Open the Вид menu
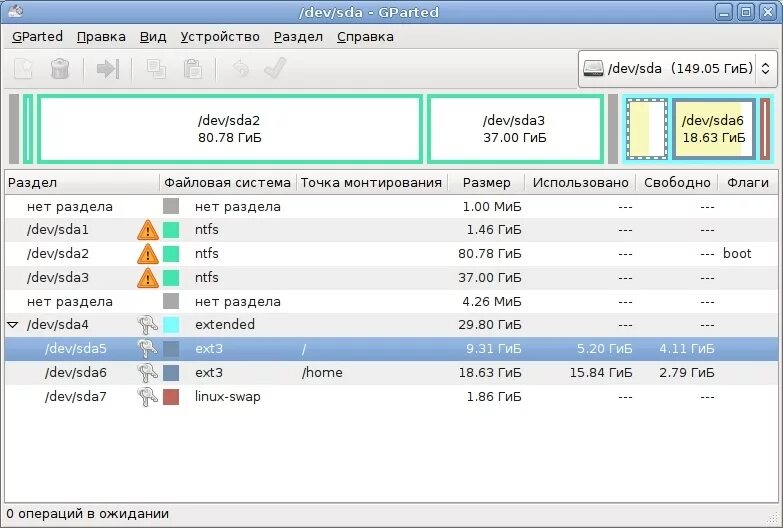 click(x=153, y=36)
